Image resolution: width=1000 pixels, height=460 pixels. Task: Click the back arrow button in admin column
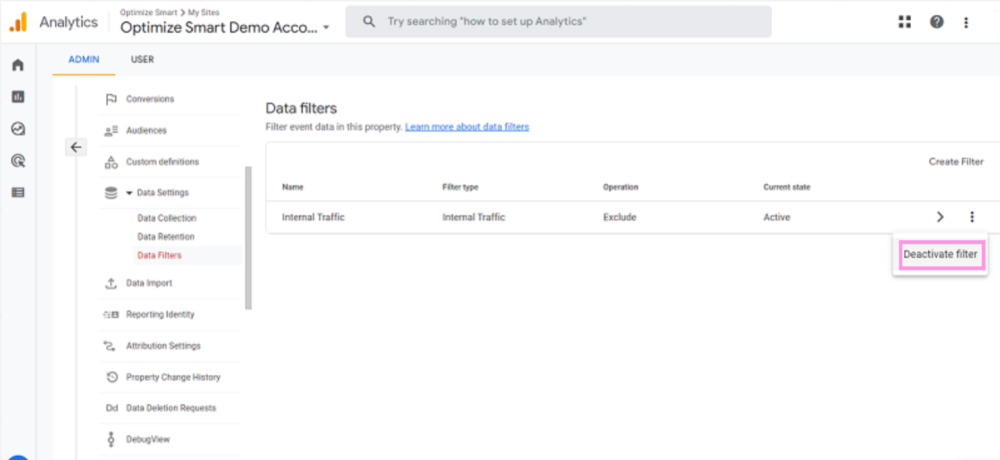pyautogui.click(x=76, y=147)
